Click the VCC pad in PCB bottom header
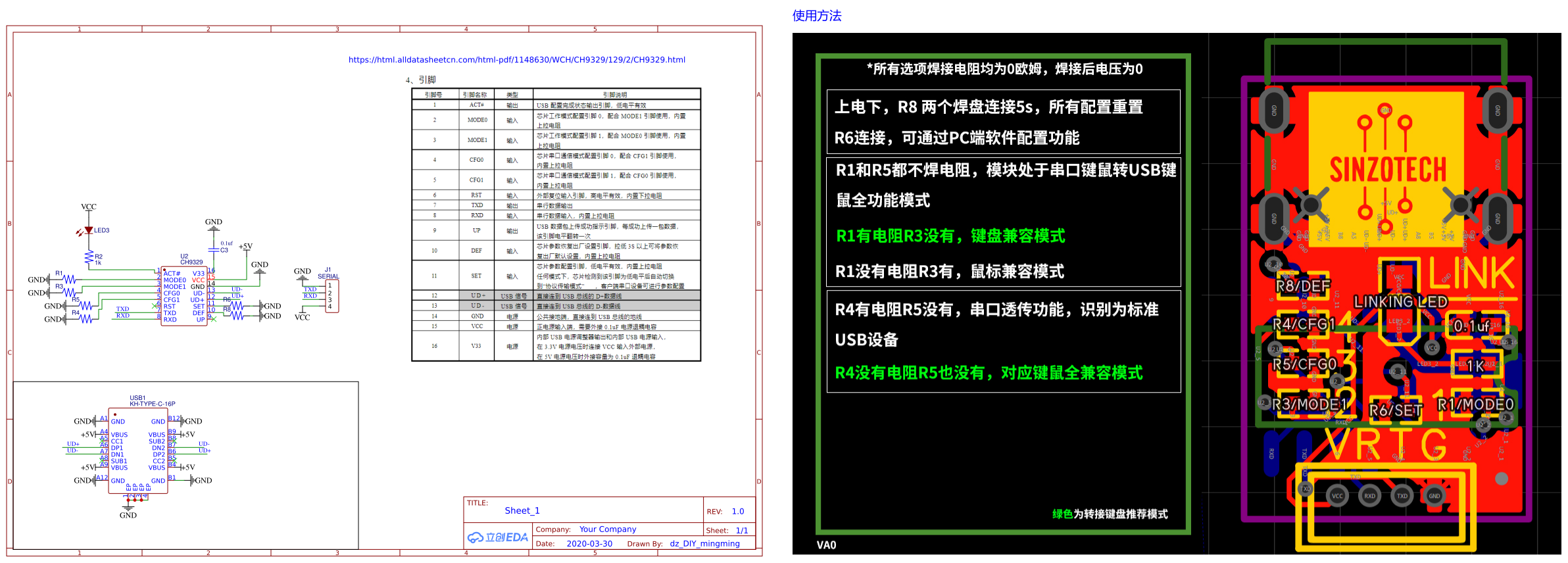1568x563 pixels. (x=1337, y=496)
